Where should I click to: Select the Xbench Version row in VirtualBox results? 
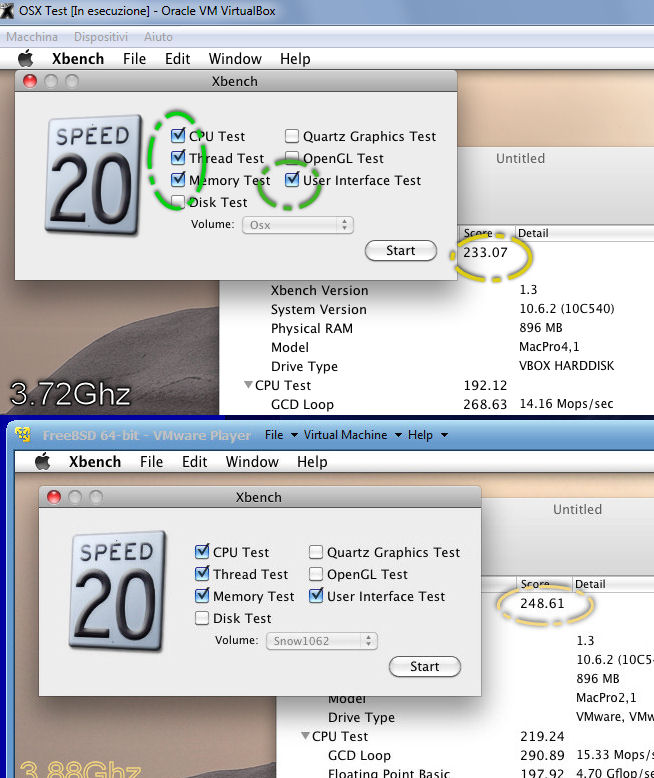coord(437,290)
